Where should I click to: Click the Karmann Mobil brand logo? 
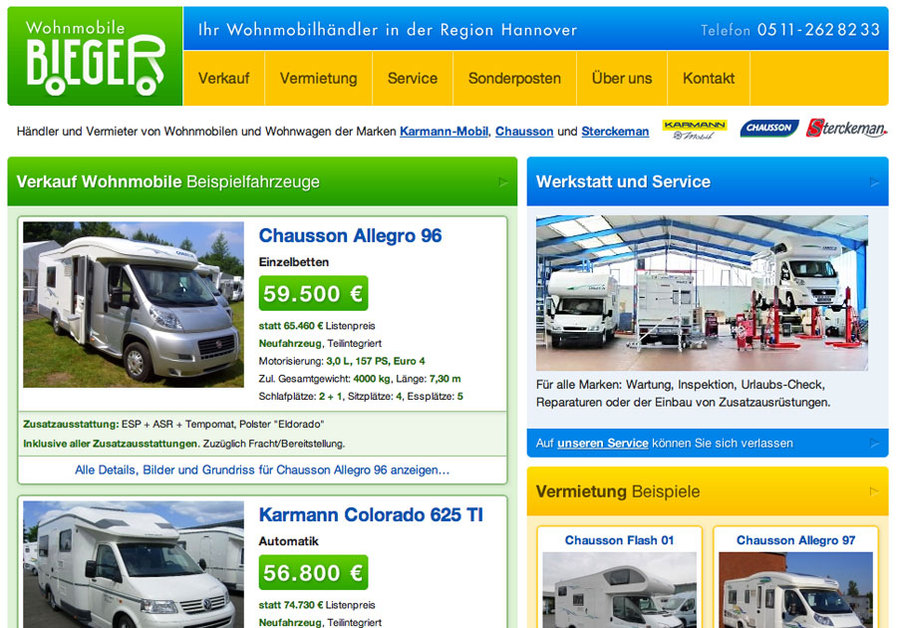694,129
